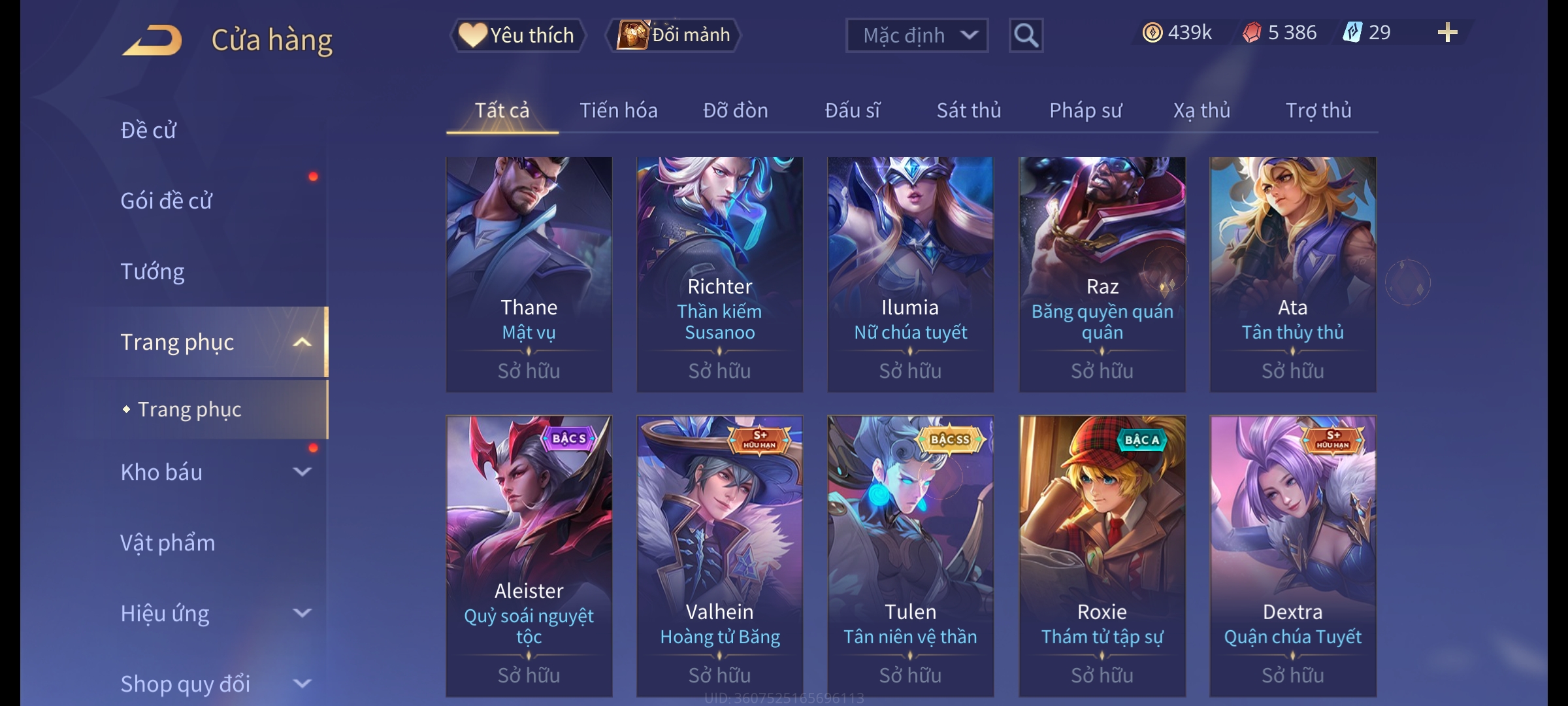Open Tướng in the sidebar
The width and height of the screenshot is (1568, 706).
click(x=152, y=271)
